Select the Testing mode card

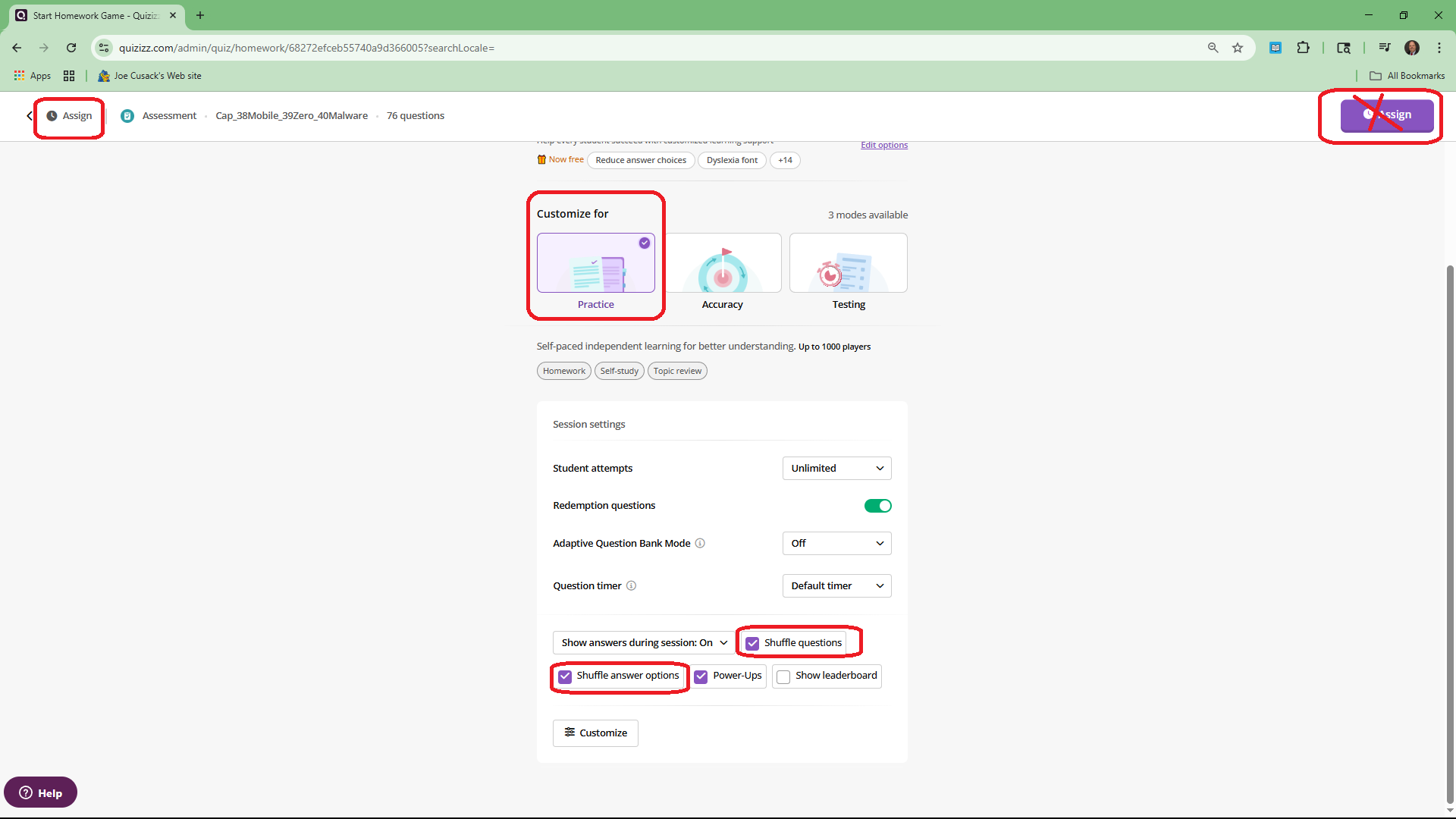(x=848, y=263)
